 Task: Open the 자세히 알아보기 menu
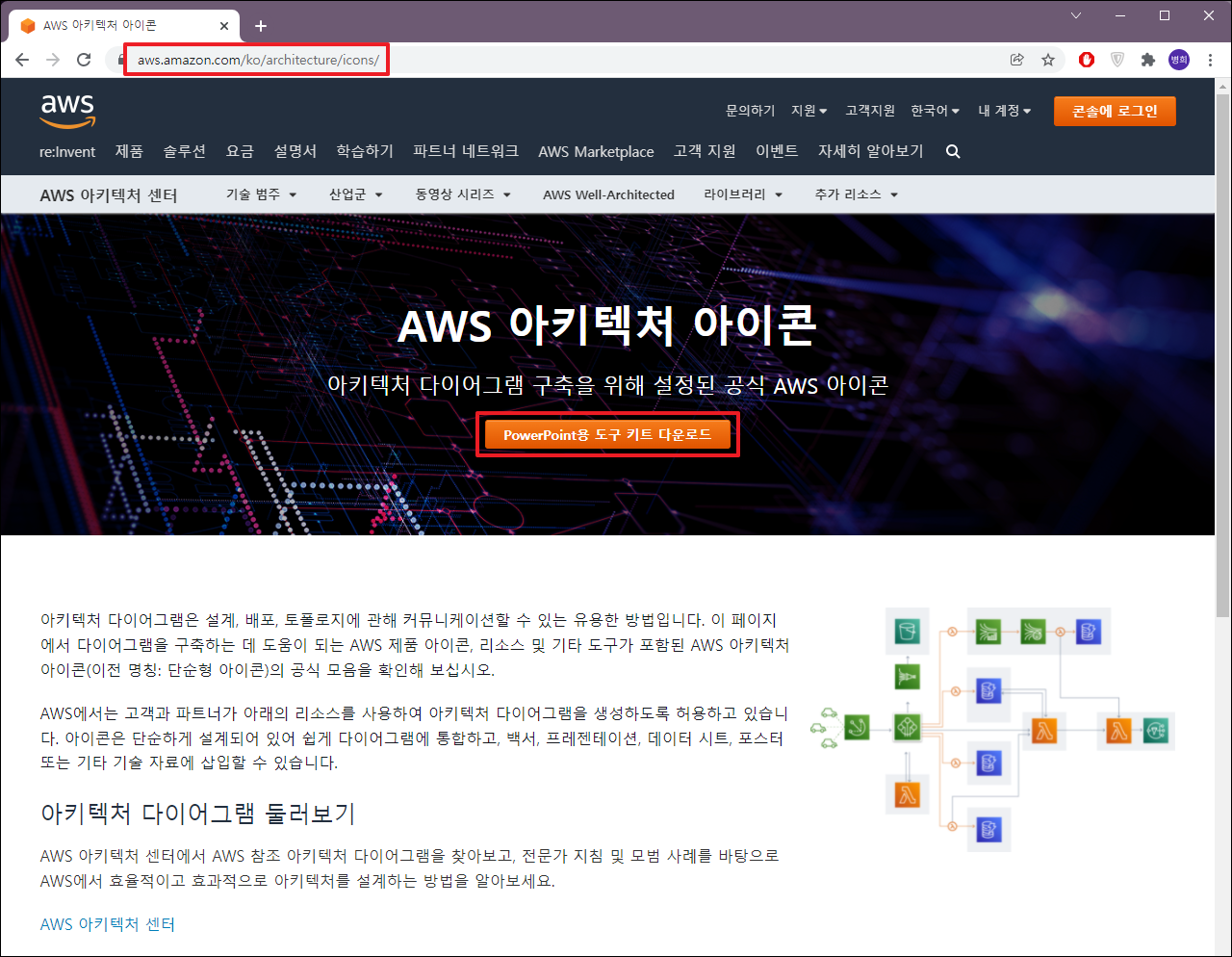870,151
